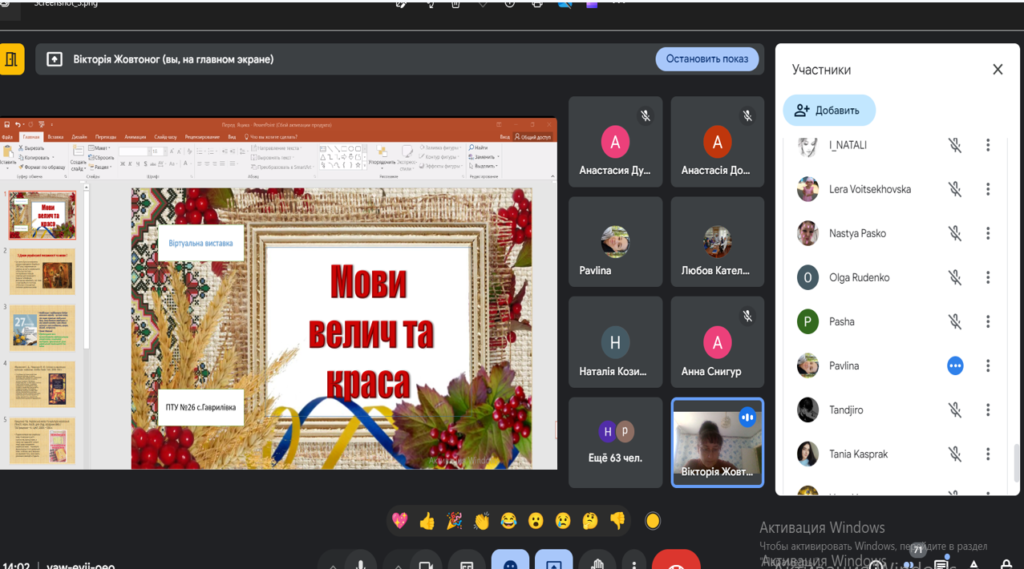Viewport: 1024px width, 569px height.
Task: Send the heart emoji reaction
Action: (400, 520)
